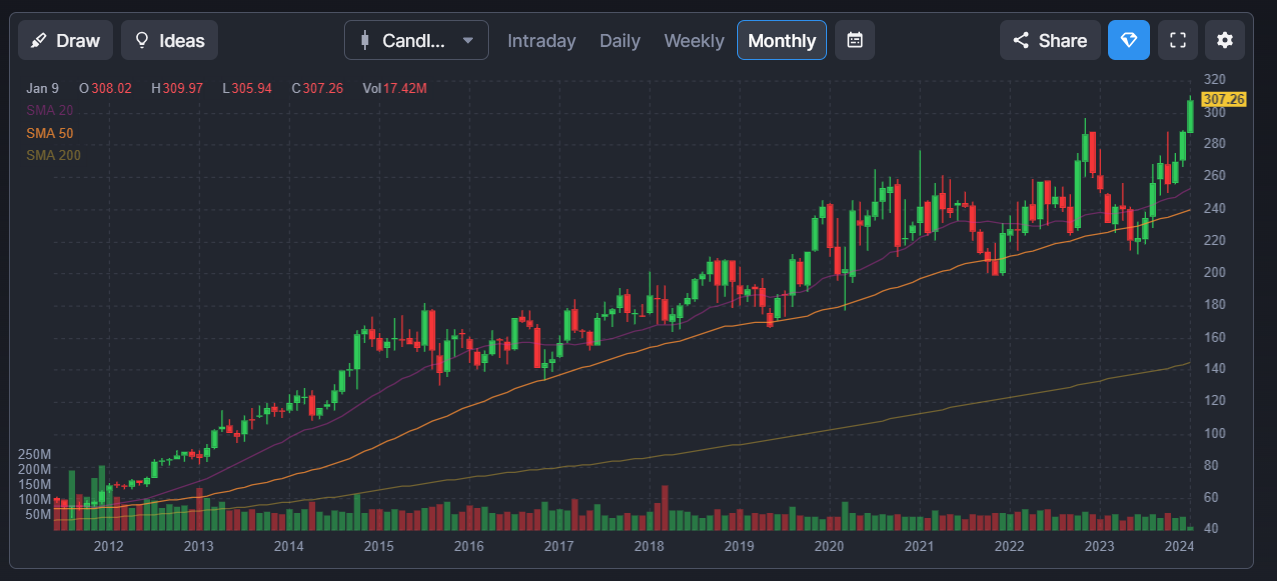1277x581 pixels.
Task: Toggle the SMA 20 indicator legend
Action: [50, 111]
